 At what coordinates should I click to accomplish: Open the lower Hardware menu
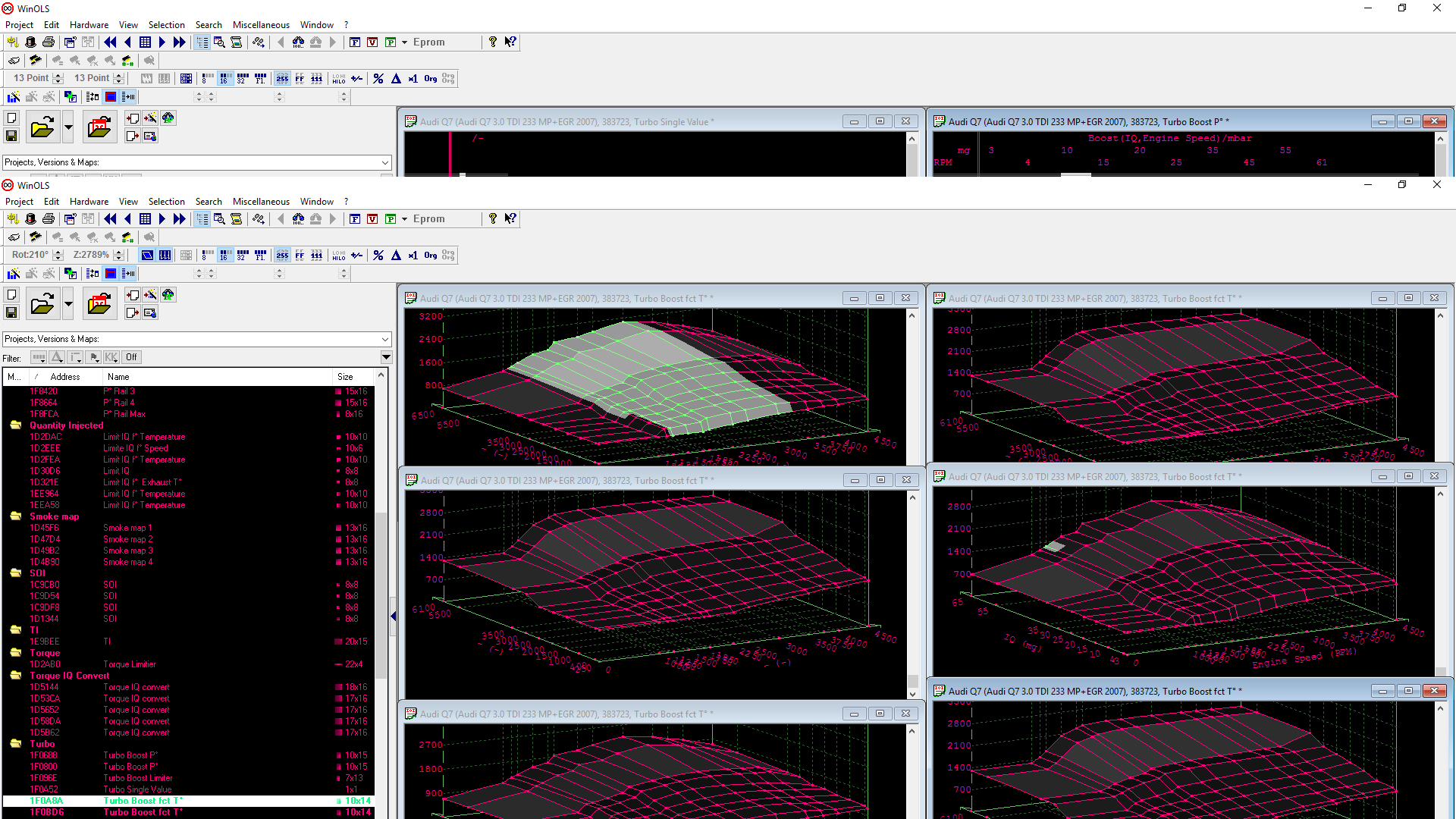coord(89,202)
